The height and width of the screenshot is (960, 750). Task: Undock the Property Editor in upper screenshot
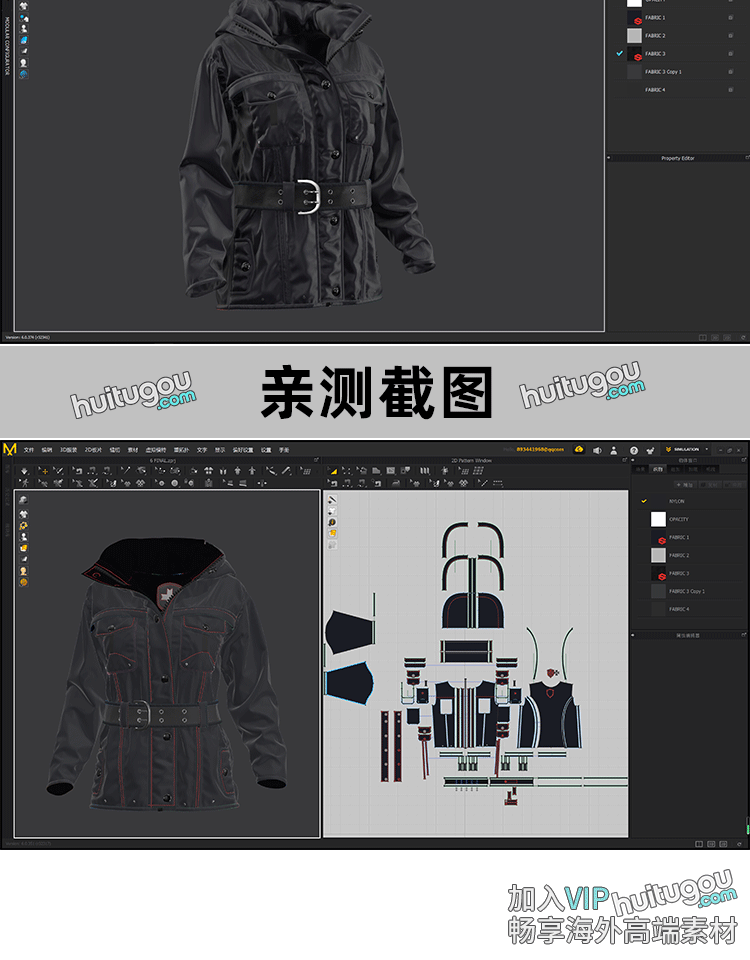[x=747, y=158]
